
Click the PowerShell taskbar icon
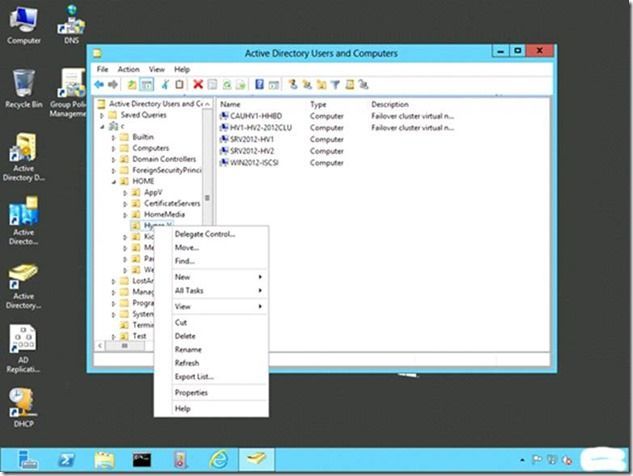pyautogui.click(x=66, y=459)
